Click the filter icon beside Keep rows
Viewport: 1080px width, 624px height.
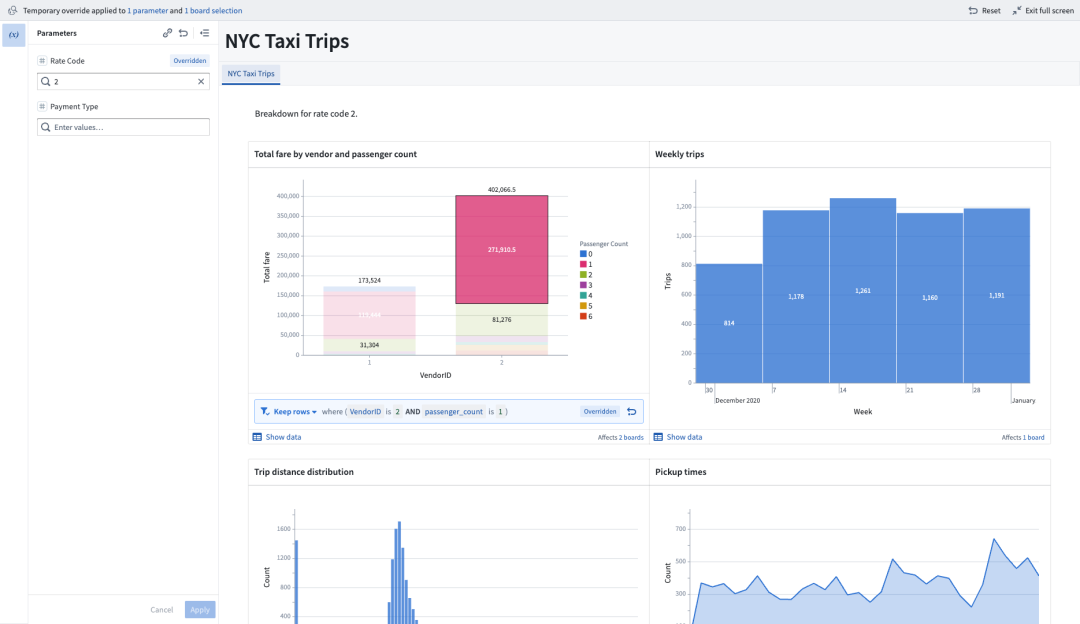click(265, 411)
